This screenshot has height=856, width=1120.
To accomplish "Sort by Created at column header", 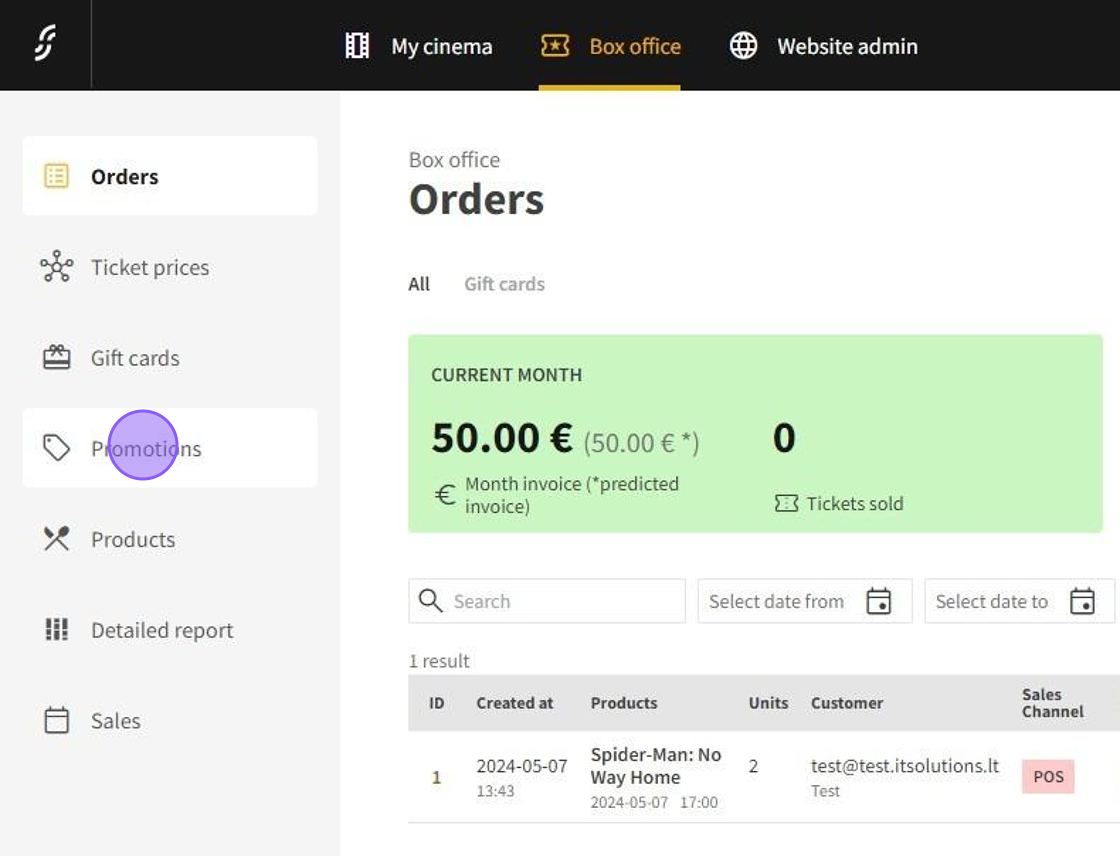I will click(514, 703).
